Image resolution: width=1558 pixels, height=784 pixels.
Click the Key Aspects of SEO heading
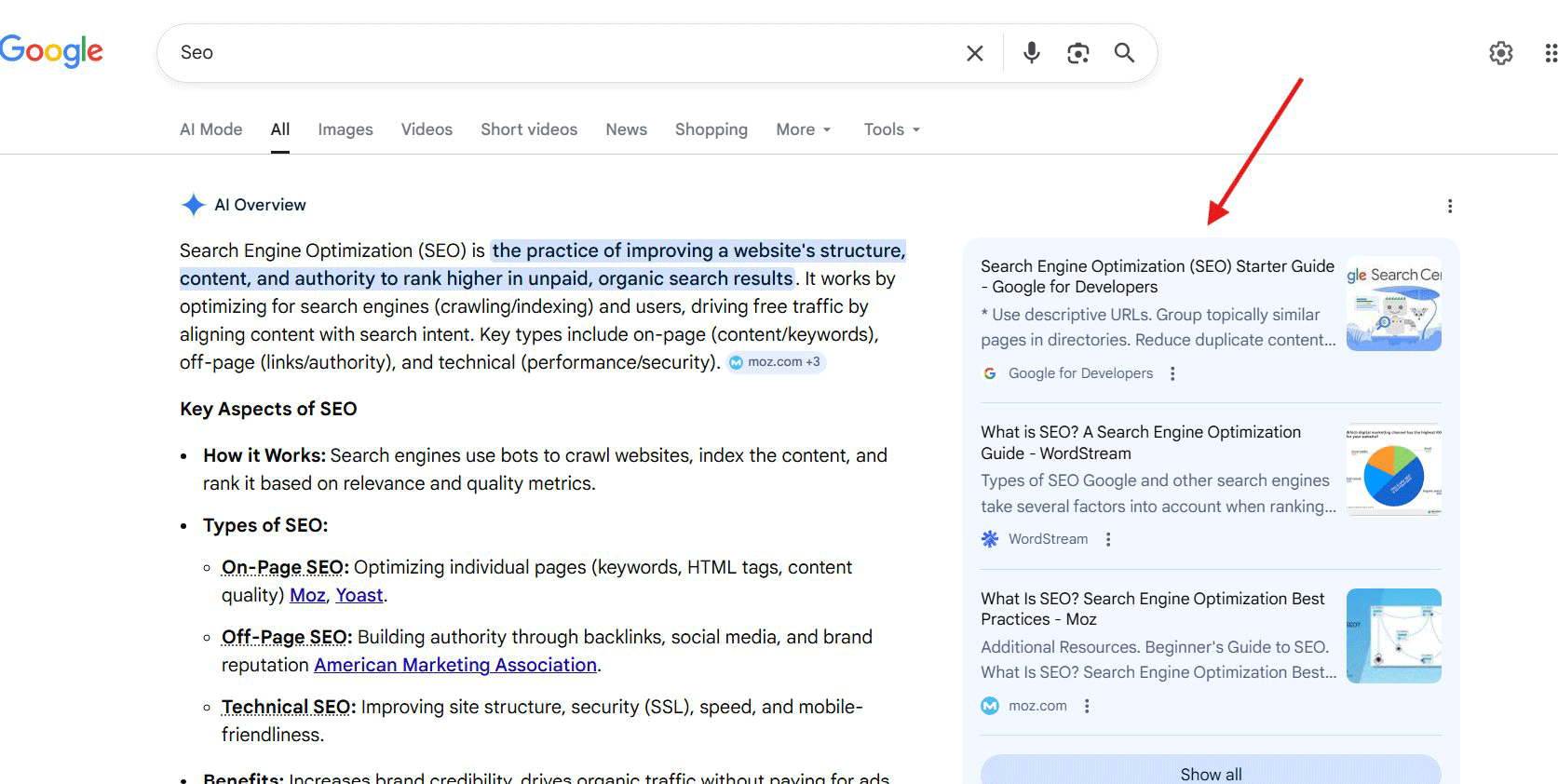click(x=268, y=409)
